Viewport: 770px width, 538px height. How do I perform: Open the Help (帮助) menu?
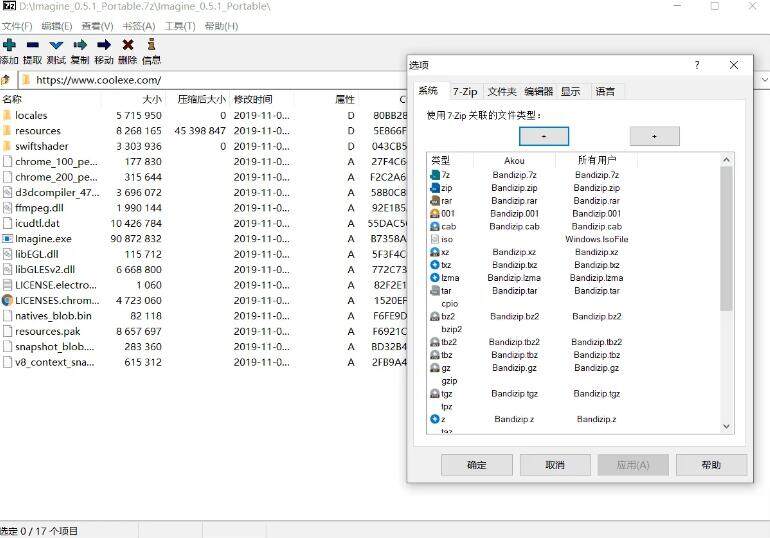pyautogui.click(x=221, y=26)
